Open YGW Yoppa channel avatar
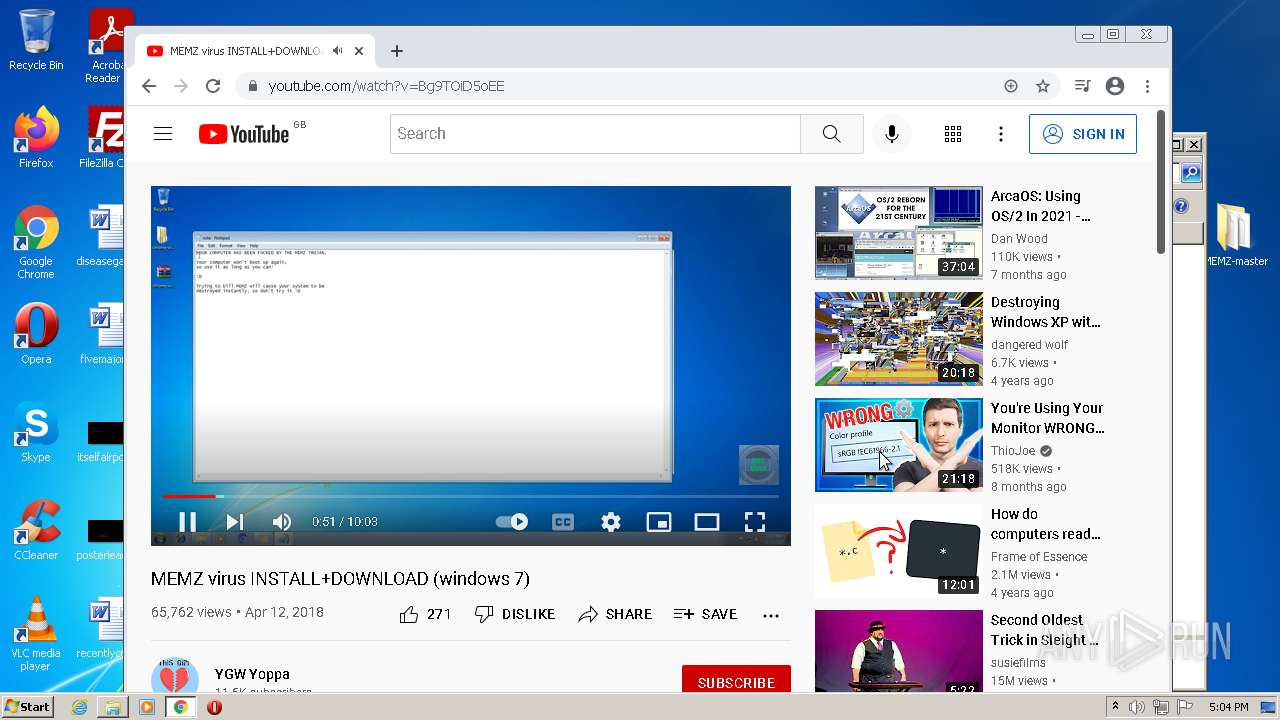 (x=175, y=677)
